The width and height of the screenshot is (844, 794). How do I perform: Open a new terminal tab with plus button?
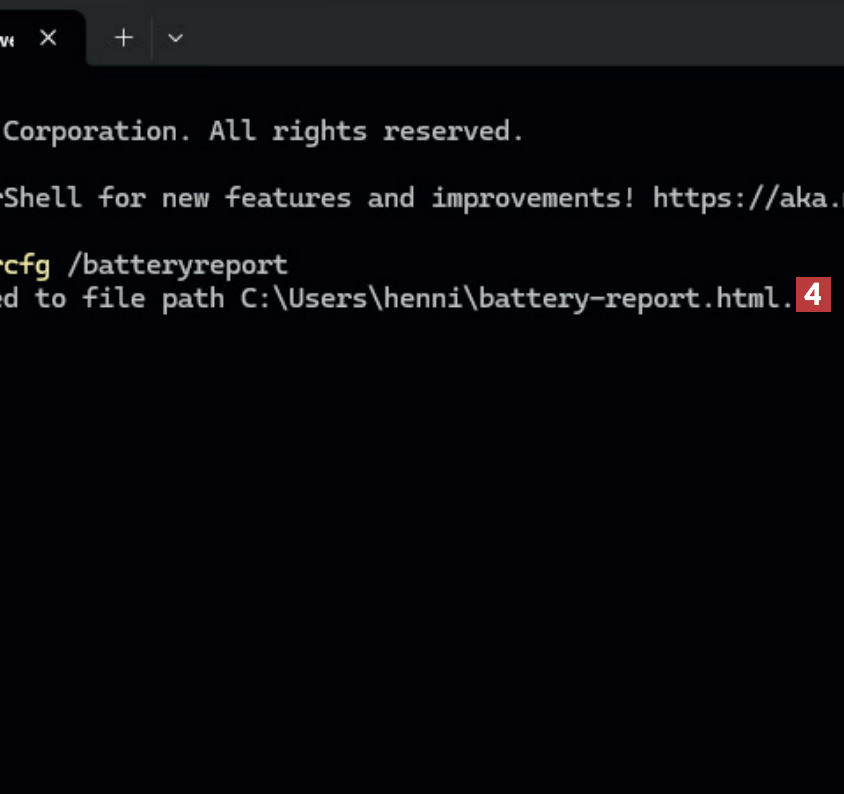pos(123,38)
